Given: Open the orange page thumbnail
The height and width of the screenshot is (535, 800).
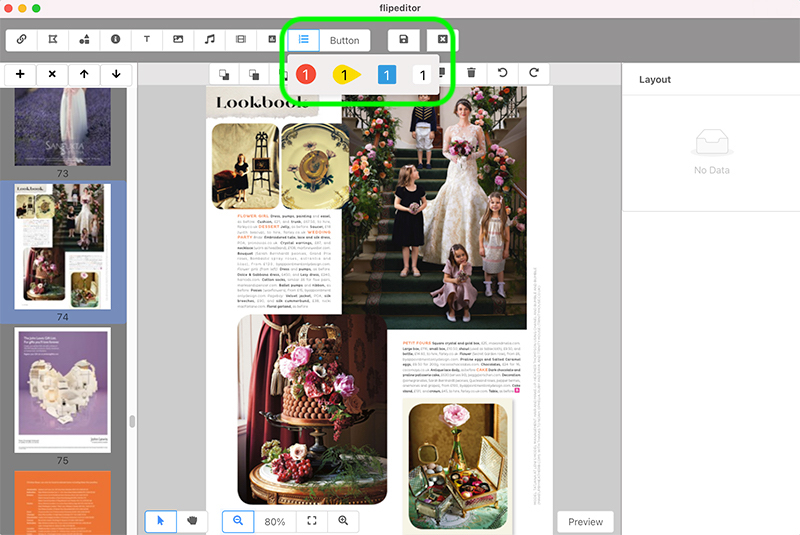Looking at the screenshot, I should coord(62,503).
